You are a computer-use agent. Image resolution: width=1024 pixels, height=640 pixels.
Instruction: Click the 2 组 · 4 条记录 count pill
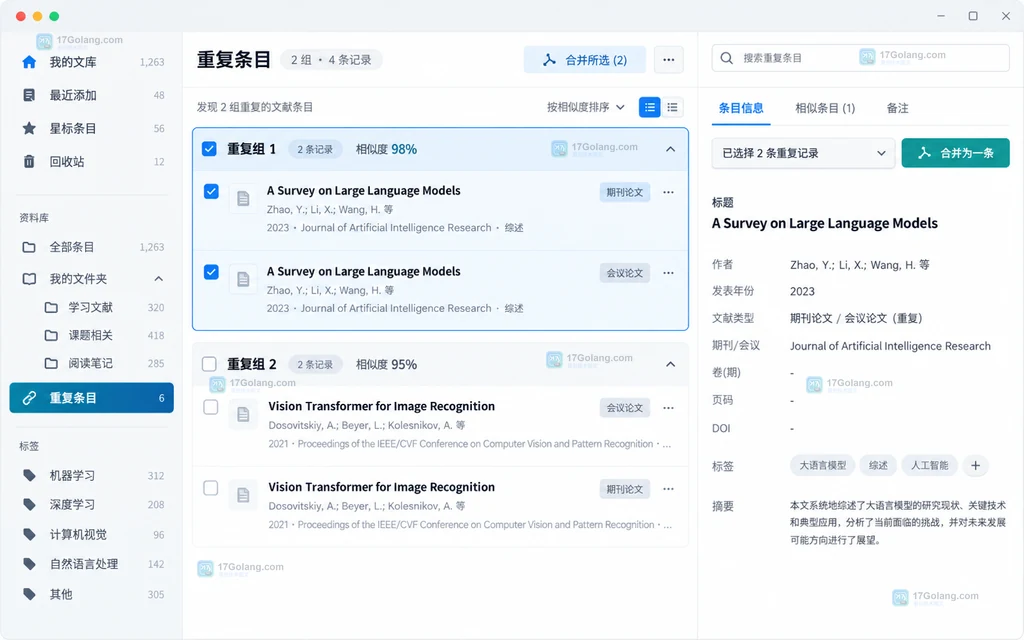click(331, 60)
